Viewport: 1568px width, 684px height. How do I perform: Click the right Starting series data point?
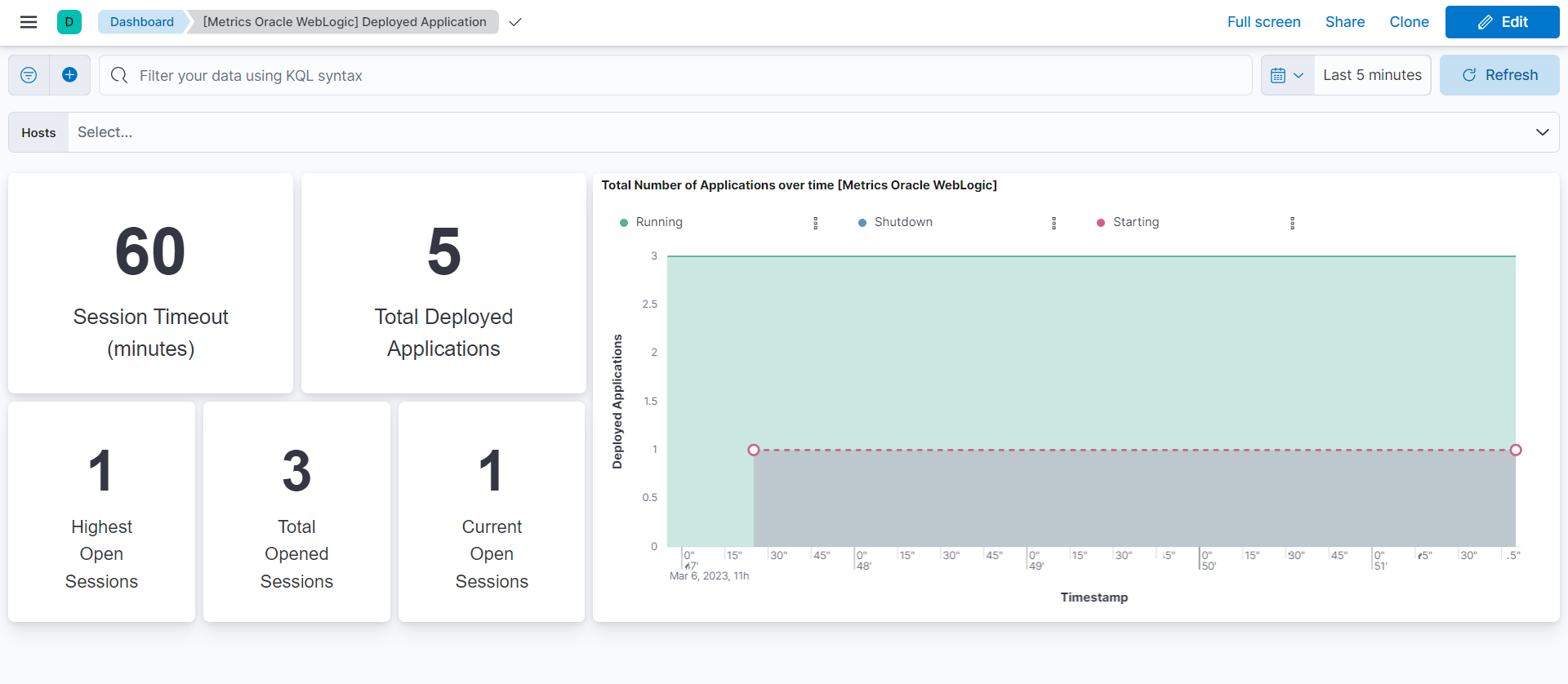(x=1516, y=450)
